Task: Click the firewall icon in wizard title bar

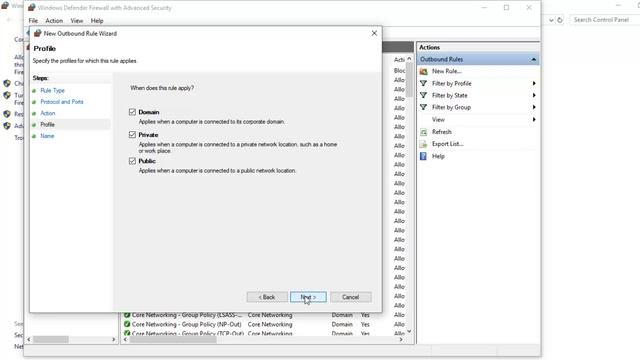Action: click(38, 33)
